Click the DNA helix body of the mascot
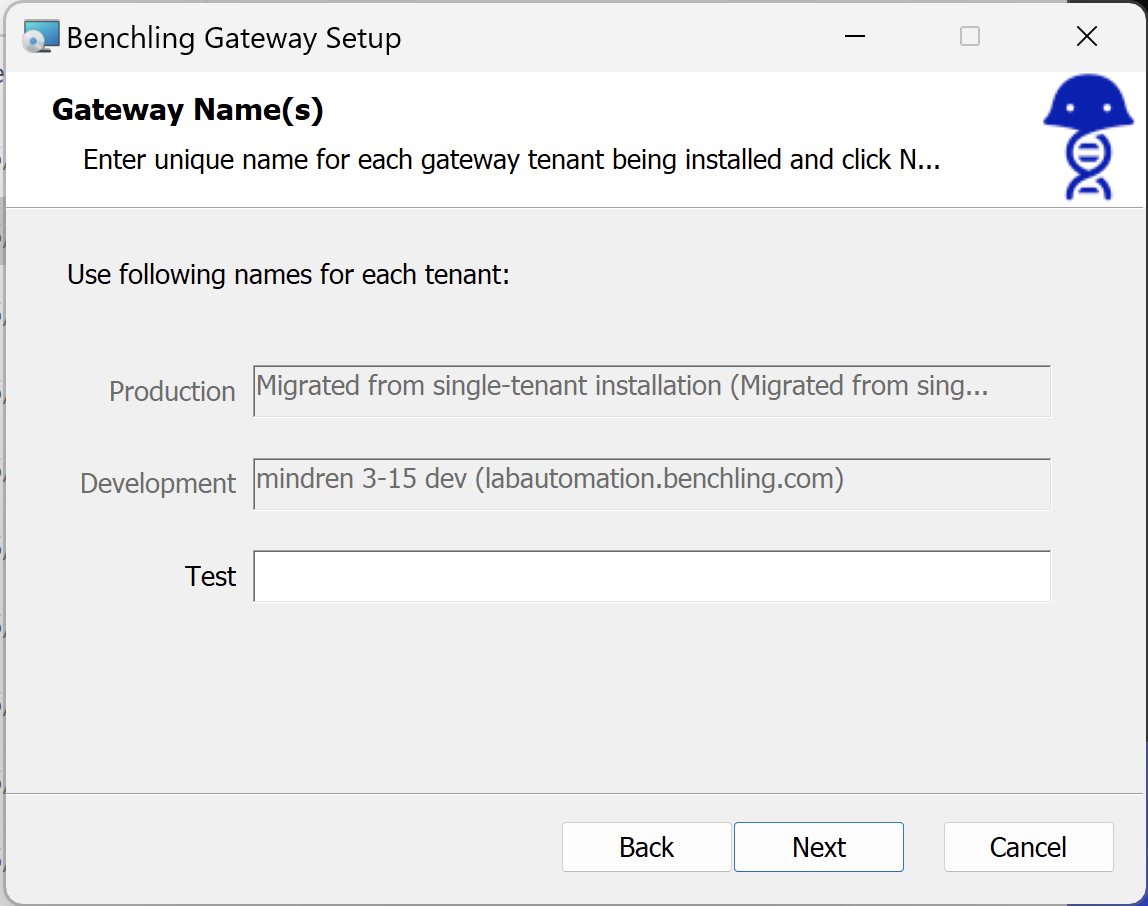 point(1086,165)
